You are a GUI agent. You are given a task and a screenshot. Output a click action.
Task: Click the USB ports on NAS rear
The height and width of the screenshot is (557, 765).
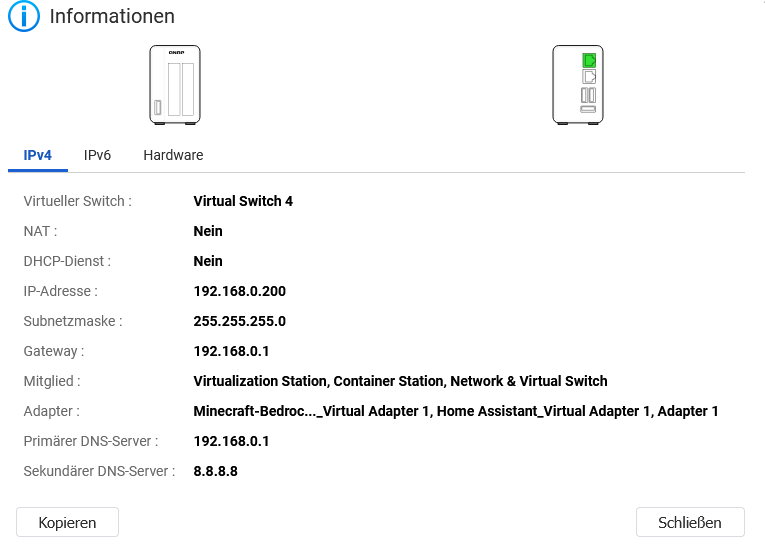(588, 95)
